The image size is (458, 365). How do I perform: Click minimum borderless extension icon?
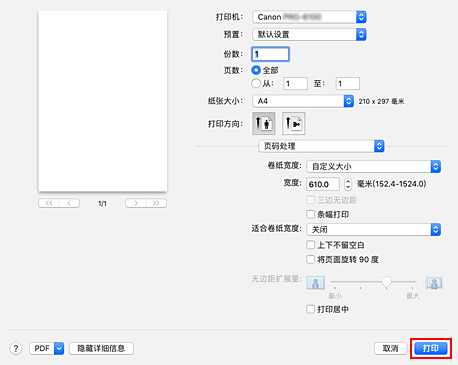click(315, 283)
